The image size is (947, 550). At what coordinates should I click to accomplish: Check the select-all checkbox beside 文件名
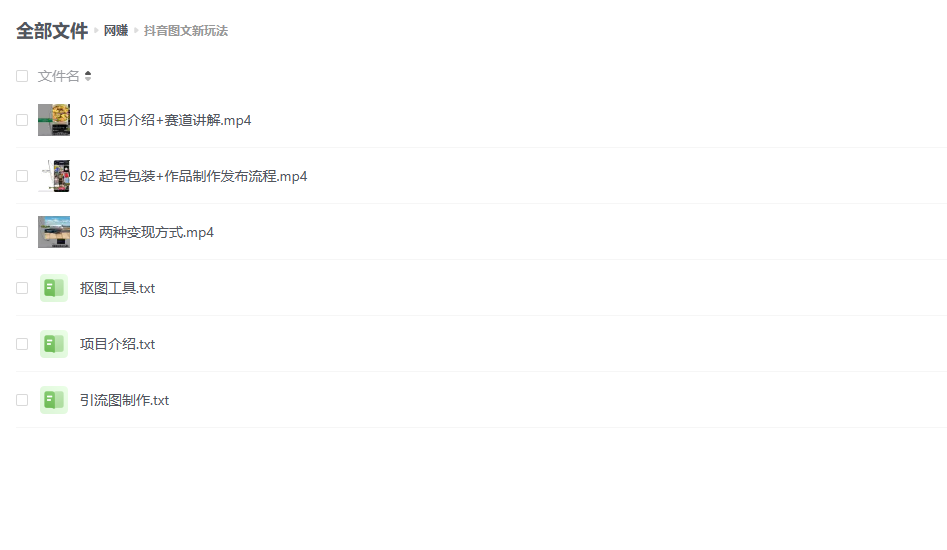click(22, 76)
